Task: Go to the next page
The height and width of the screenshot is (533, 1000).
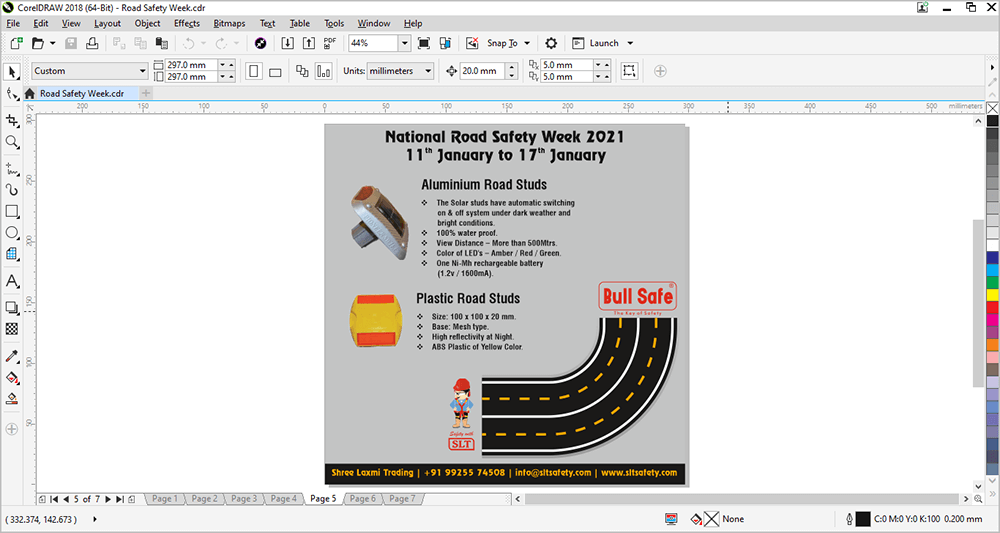Action: point(108,499)
